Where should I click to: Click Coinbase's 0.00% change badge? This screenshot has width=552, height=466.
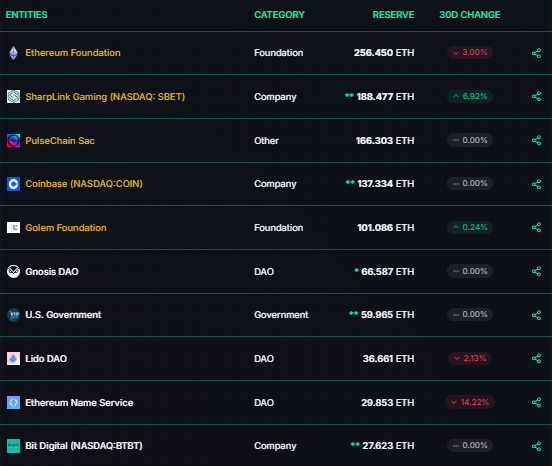(470, 183)
